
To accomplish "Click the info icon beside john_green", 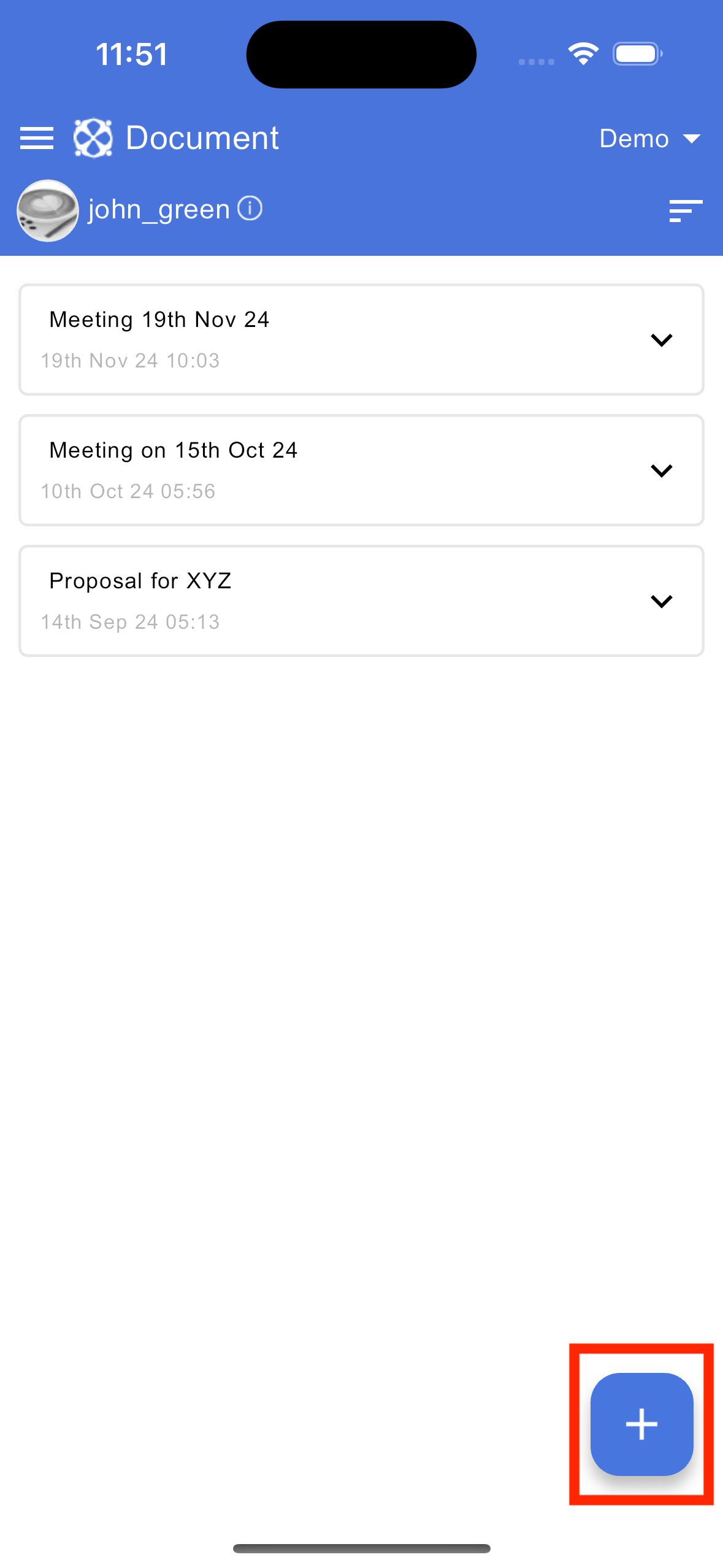I will pos(250,209).
